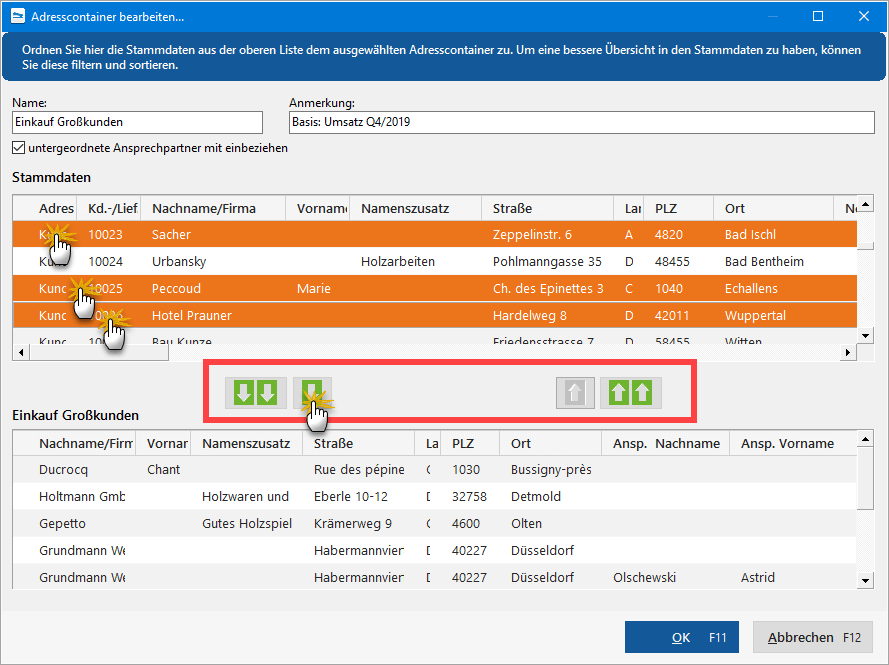Click the Anmerkung field with Basis: Umsatz Q4/2019

[x=582, y=122]
